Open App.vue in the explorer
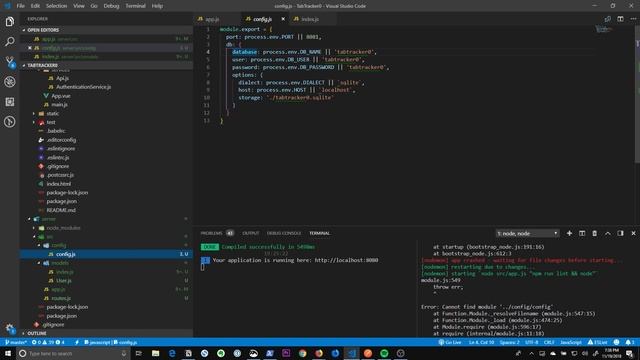The image size is (640, 360). (x=60, y=96)
